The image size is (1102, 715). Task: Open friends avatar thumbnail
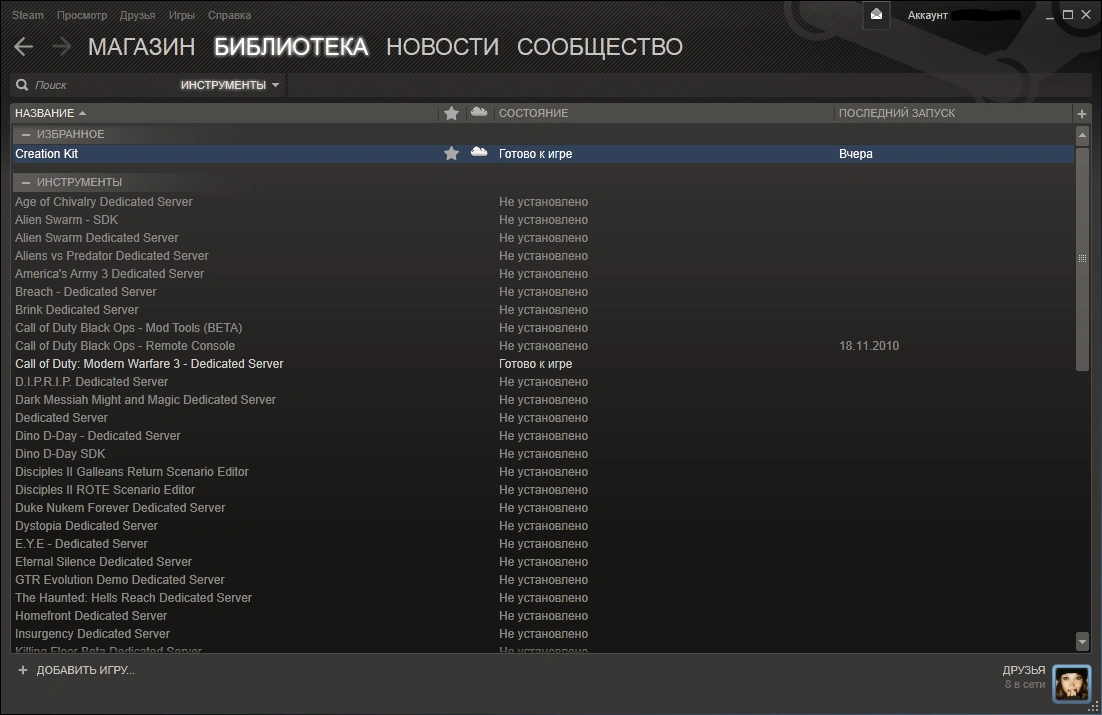coord(1072,683)
